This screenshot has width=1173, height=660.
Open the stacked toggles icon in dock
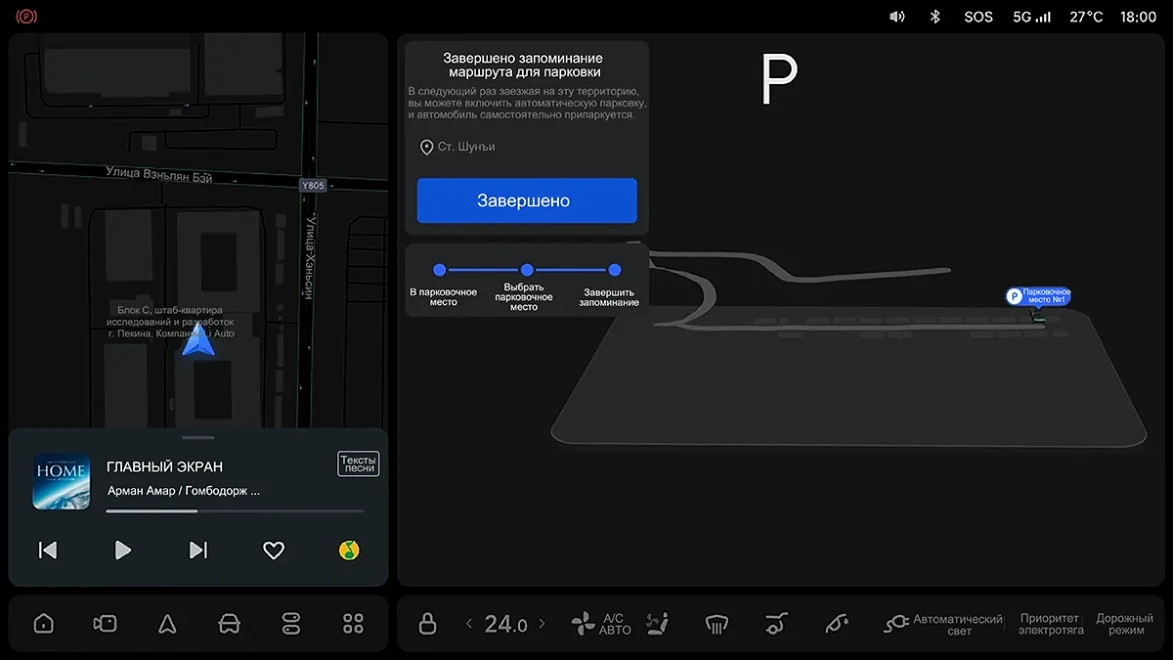(x=291, y=623)
